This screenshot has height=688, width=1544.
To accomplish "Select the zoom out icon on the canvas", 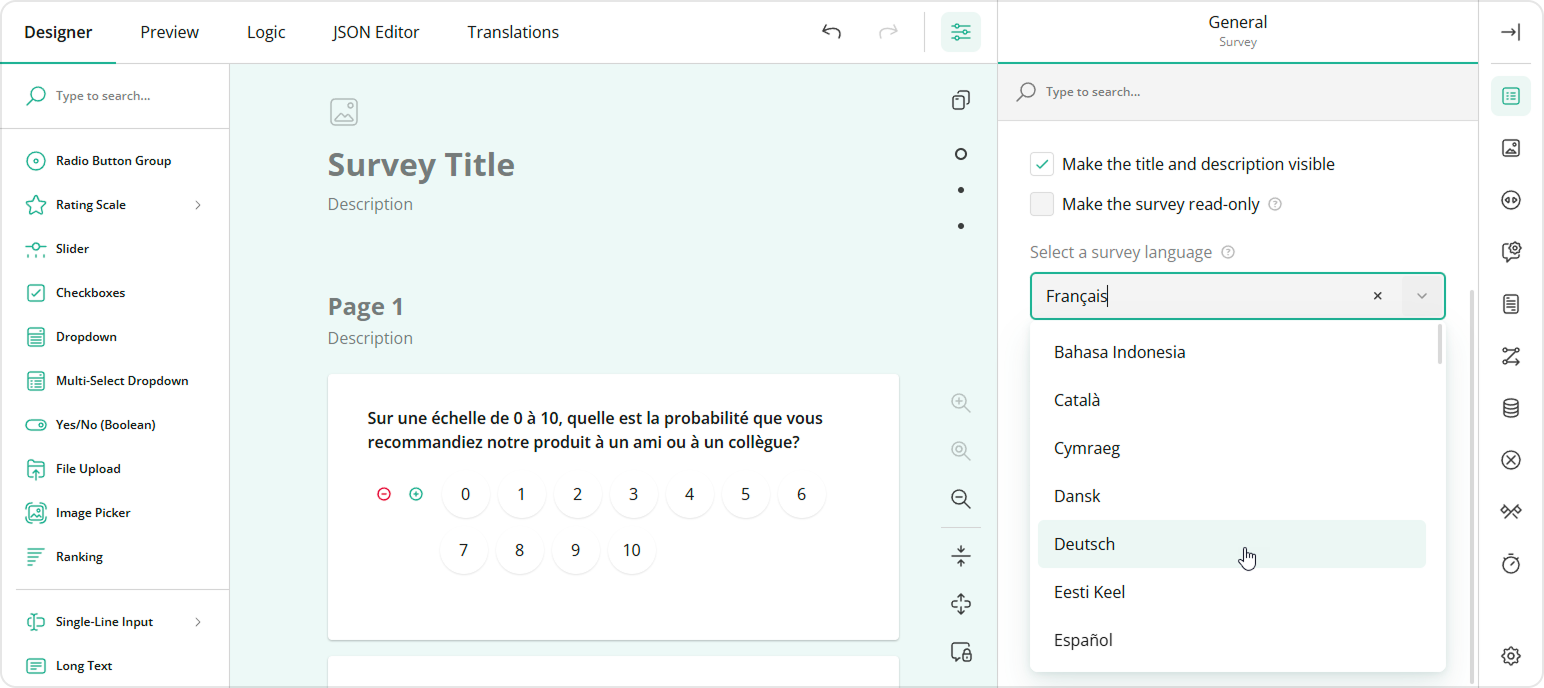I will click(x=960, y=498).
